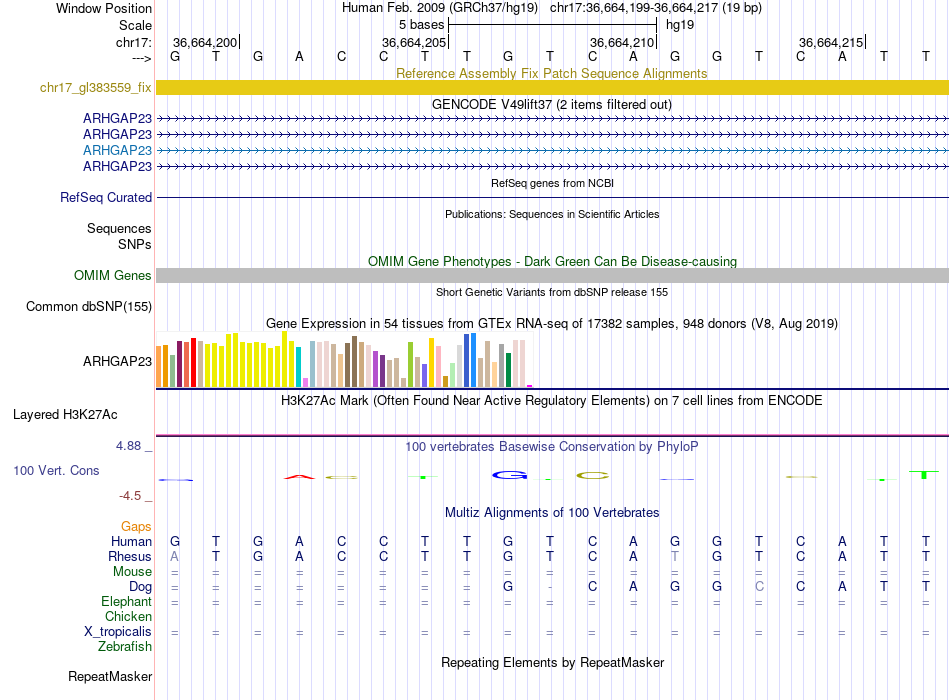This screenshot has width=950, height=700.
Task: Click the large blue G in the PhyloP conservation track
Action: [x=510, y=474]
